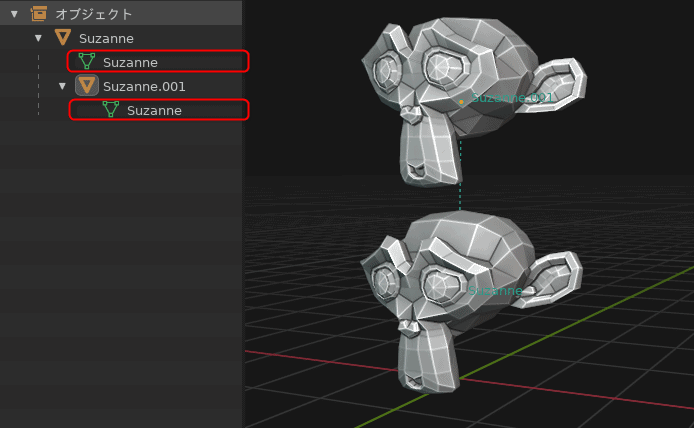694x428 pixels.
Task: Select Suzanne mesh data under Suzanne.001
Action: [x=154, y=110]
